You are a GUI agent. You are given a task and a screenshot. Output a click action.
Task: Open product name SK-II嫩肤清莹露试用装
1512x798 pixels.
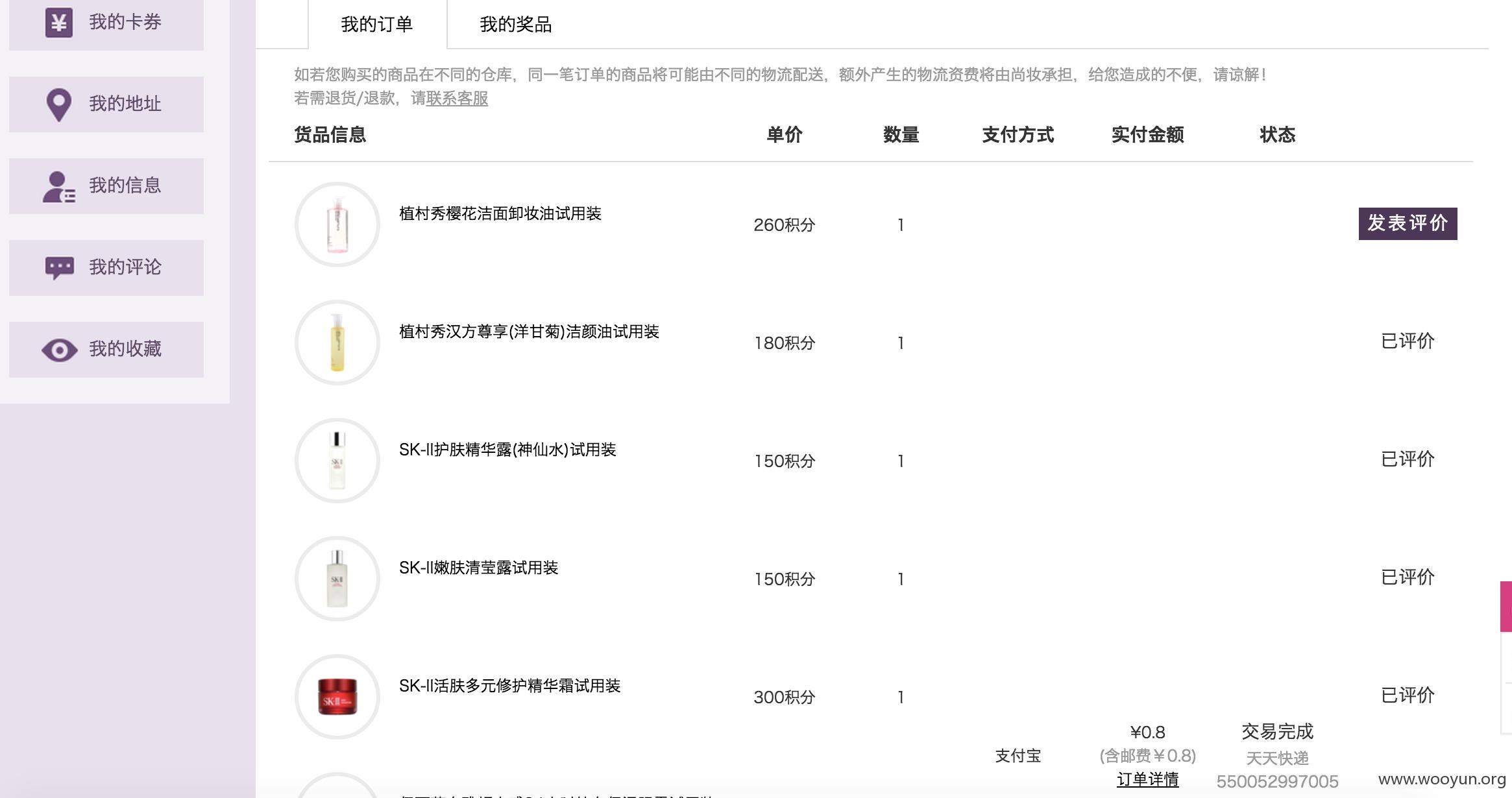478,568
